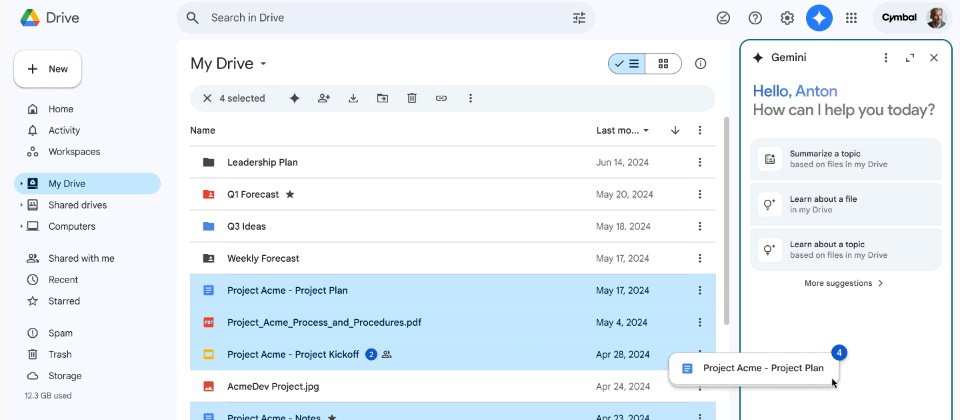Reverse sort direction arrow

click(x=675, y=130)
